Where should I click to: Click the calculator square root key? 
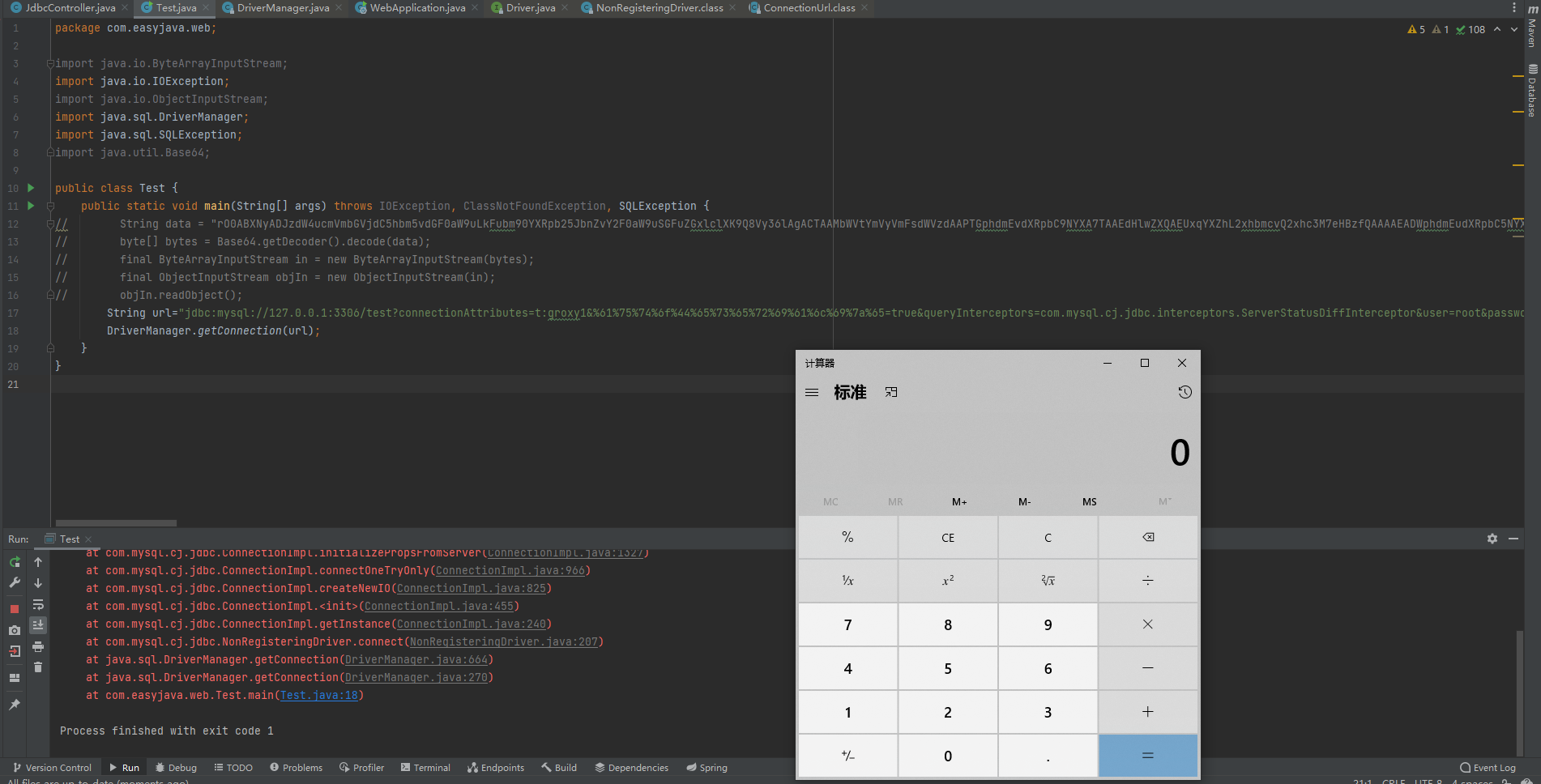[1048, 581]
